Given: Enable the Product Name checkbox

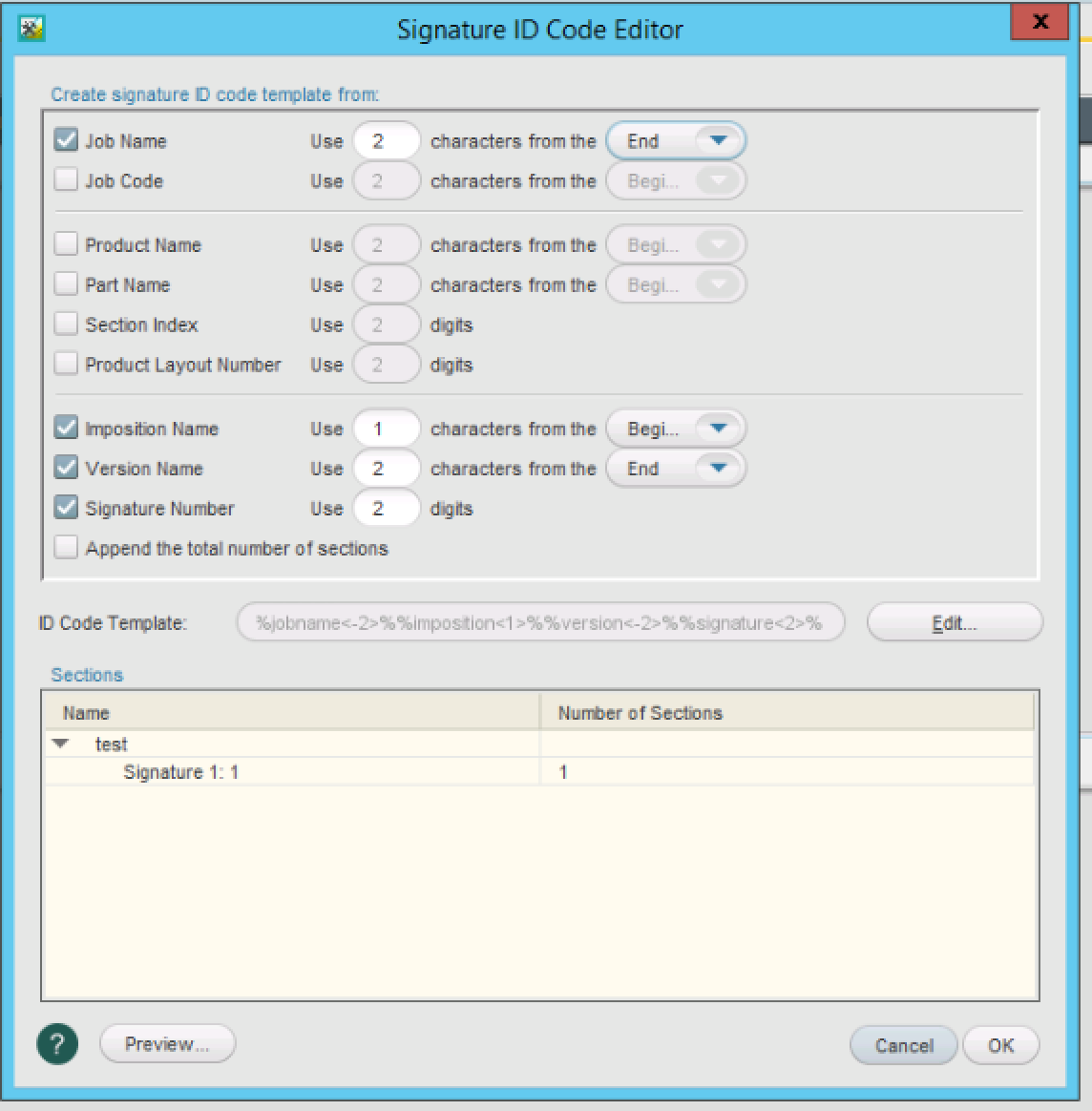Looking at the screenshot, I should click(66, 245).
